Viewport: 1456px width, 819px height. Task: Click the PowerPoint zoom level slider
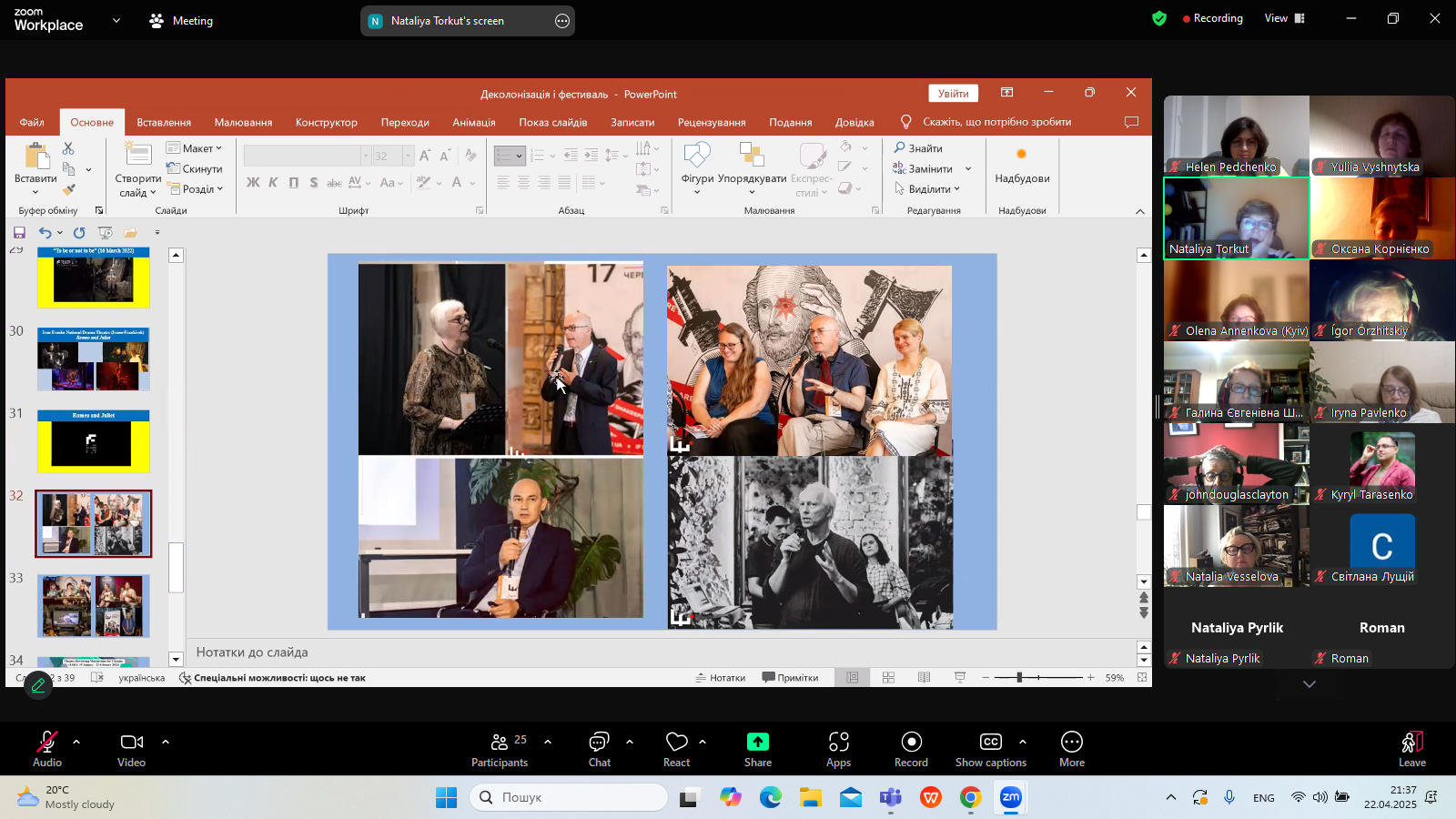pyautogui.click(x=1019, y=678)
